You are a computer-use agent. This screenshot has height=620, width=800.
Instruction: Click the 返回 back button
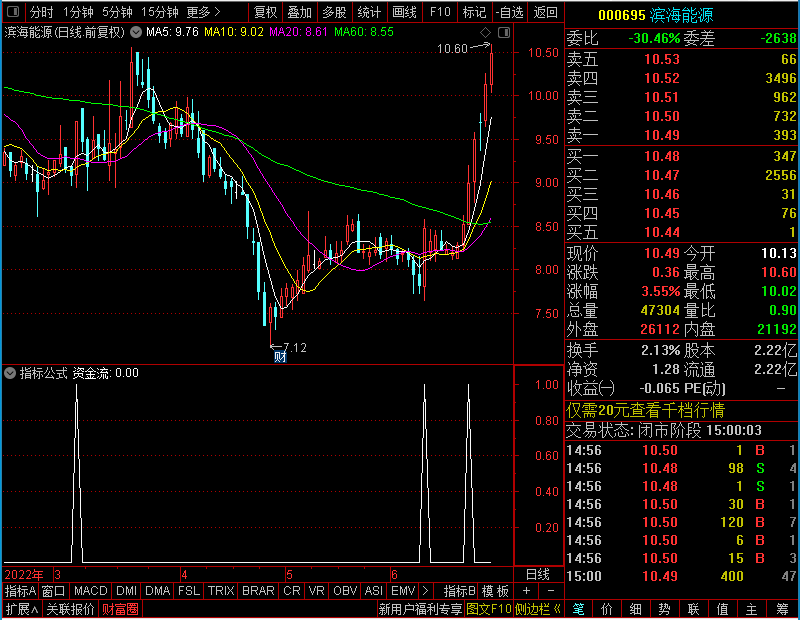545,12
